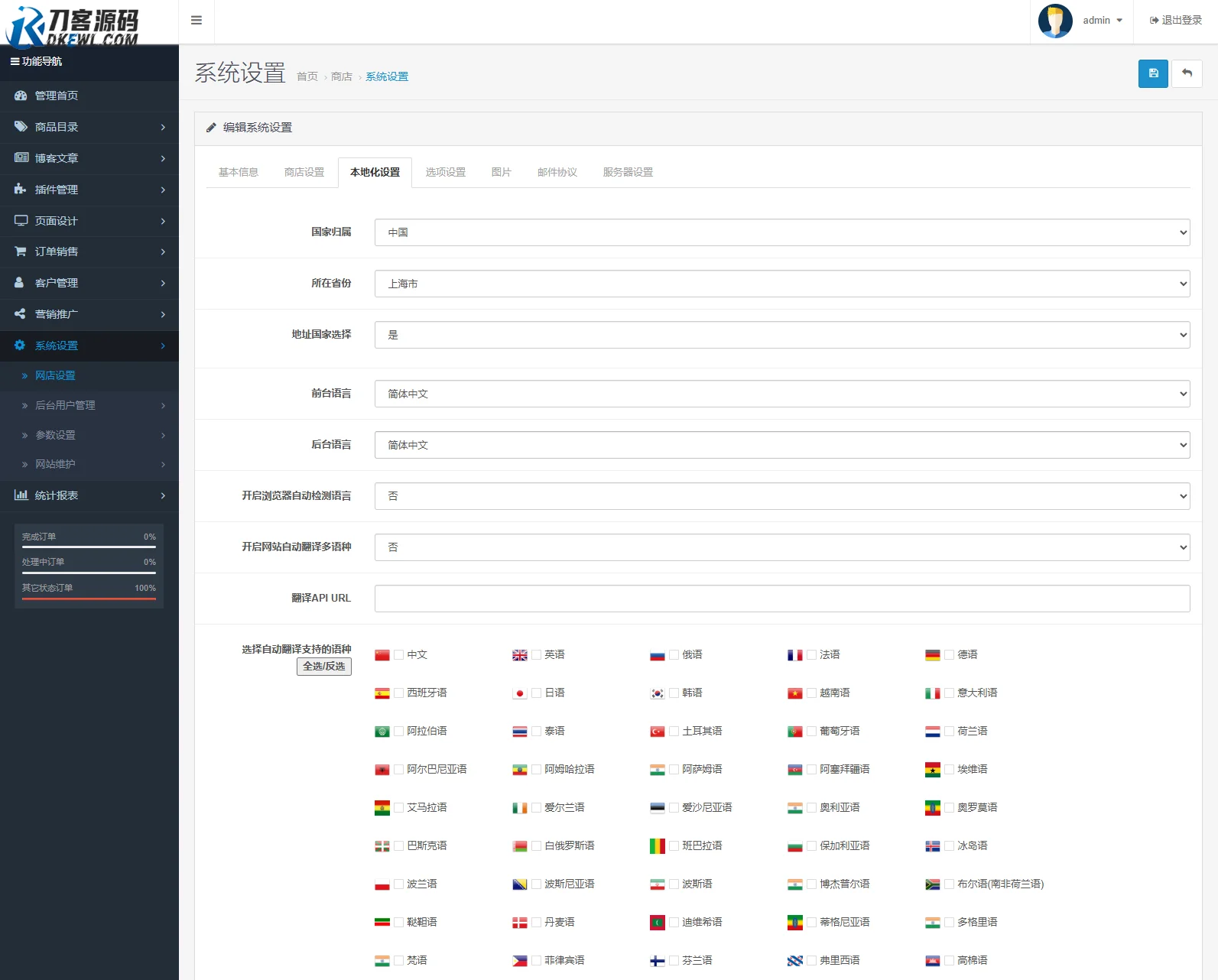The height and width of the screenshot is (980, 1218).
Task: Open 管理首页 dashboard icon in sidebar
Action: [21, 96]
